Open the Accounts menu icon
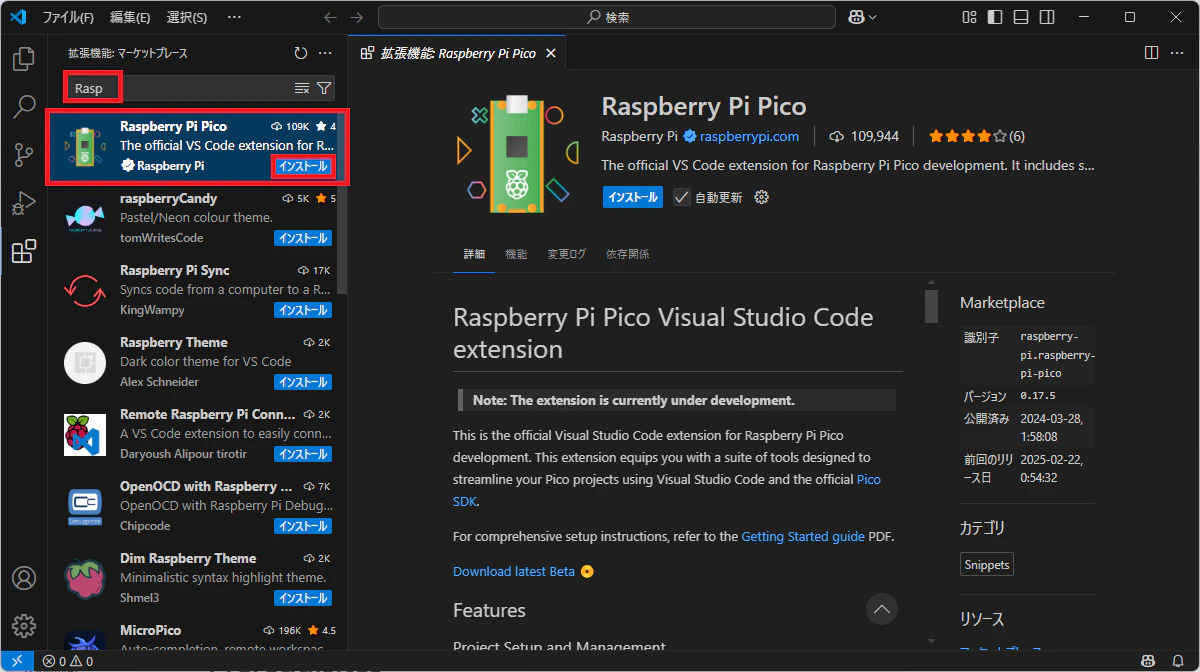This screenshot has width=1200, height=672. (24, 579)
